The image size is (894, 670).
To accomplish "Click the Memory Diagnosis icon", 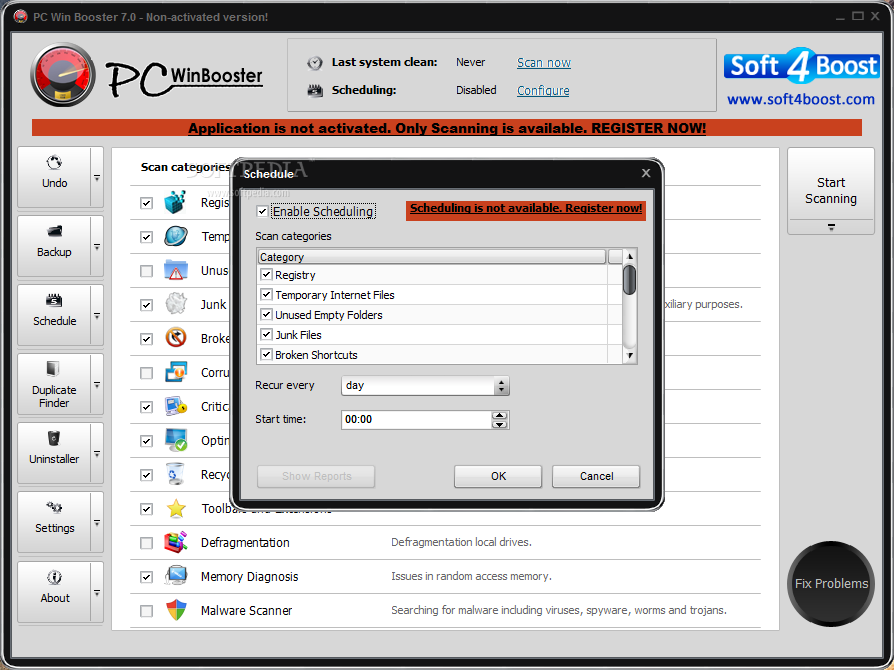I will (x=176, y=576).
